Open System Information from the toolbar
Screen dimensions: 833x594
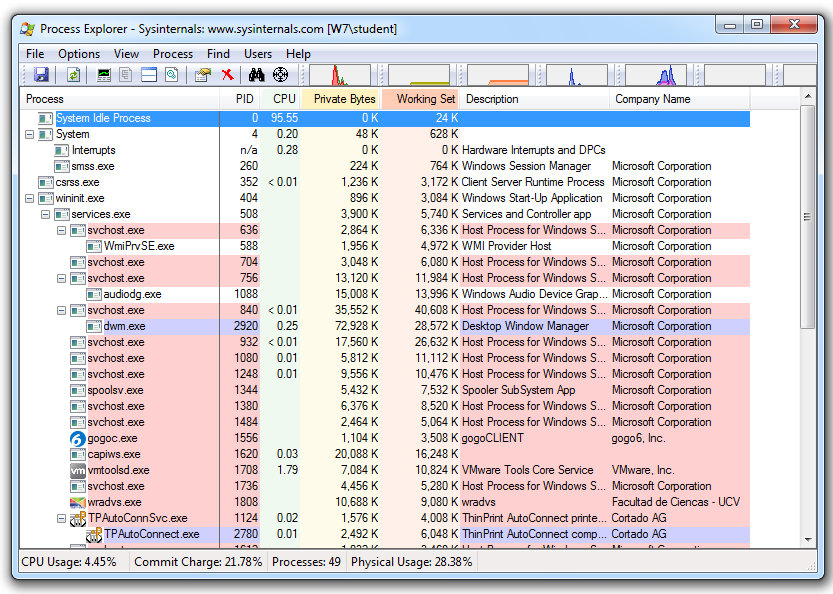(104, 75)
